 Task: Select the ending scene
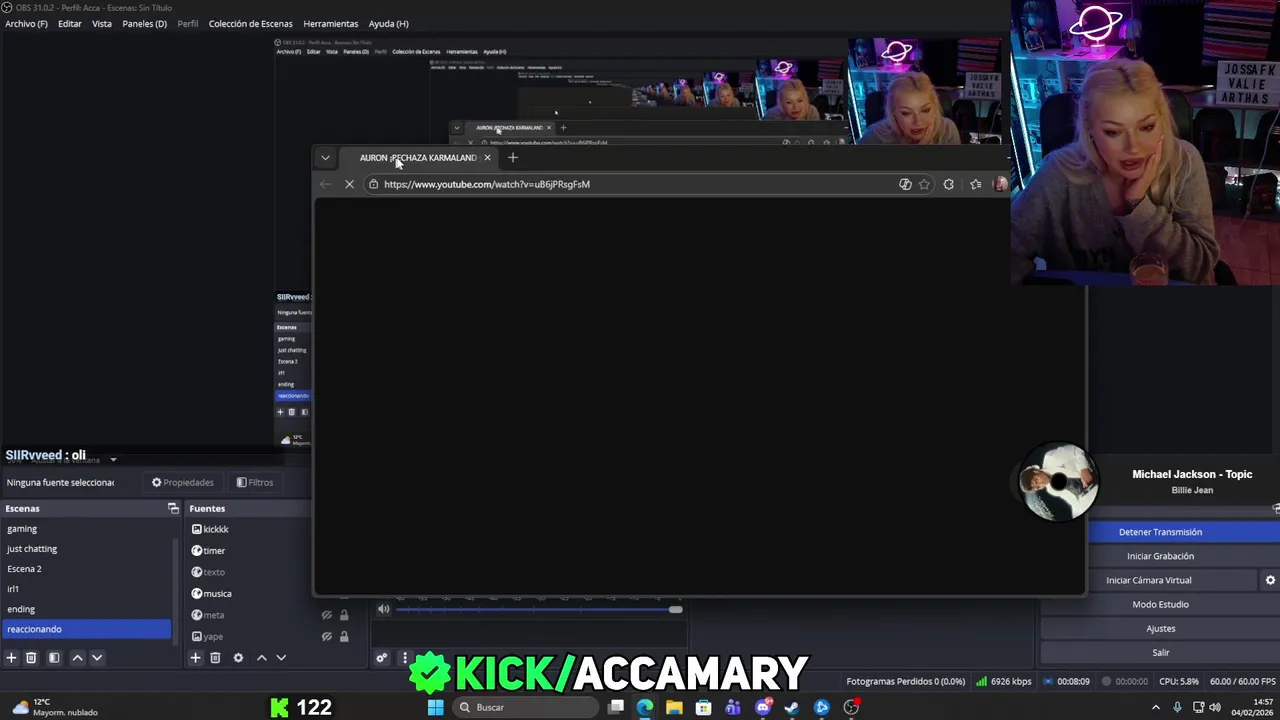87,609
